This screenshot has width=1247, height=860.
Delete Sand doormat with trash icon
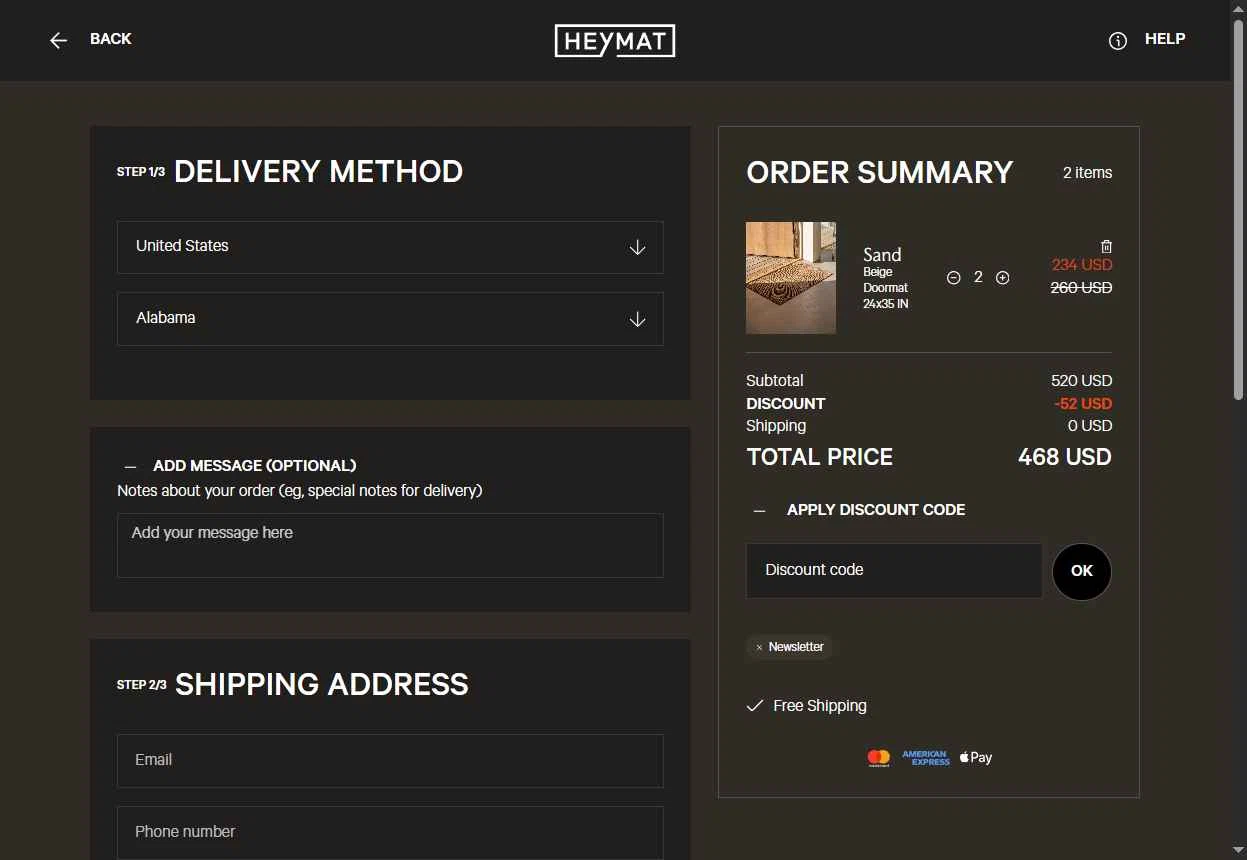[x=1106, y=246]
